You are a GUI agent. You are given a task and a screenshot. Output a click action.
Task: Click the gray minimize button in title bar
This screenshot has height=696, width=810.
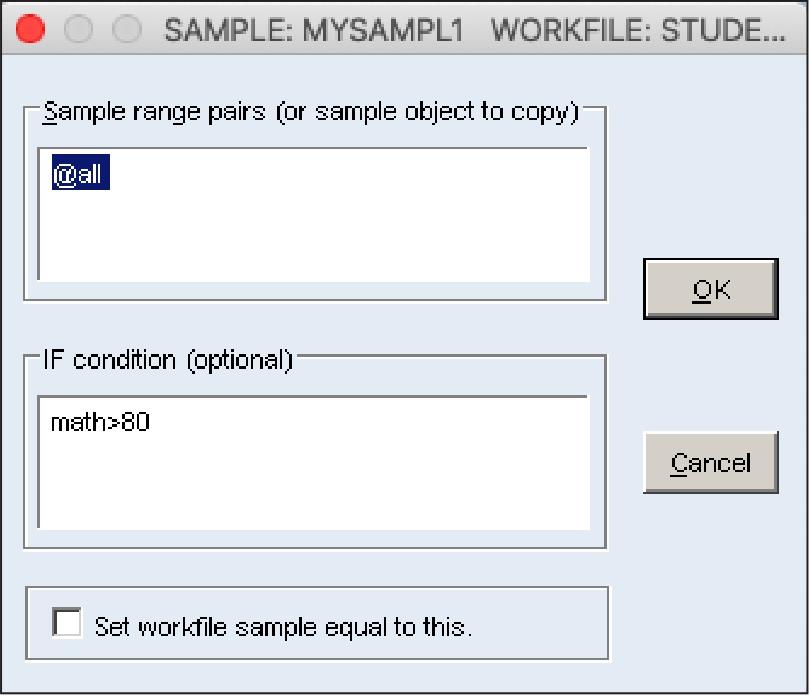79,30
